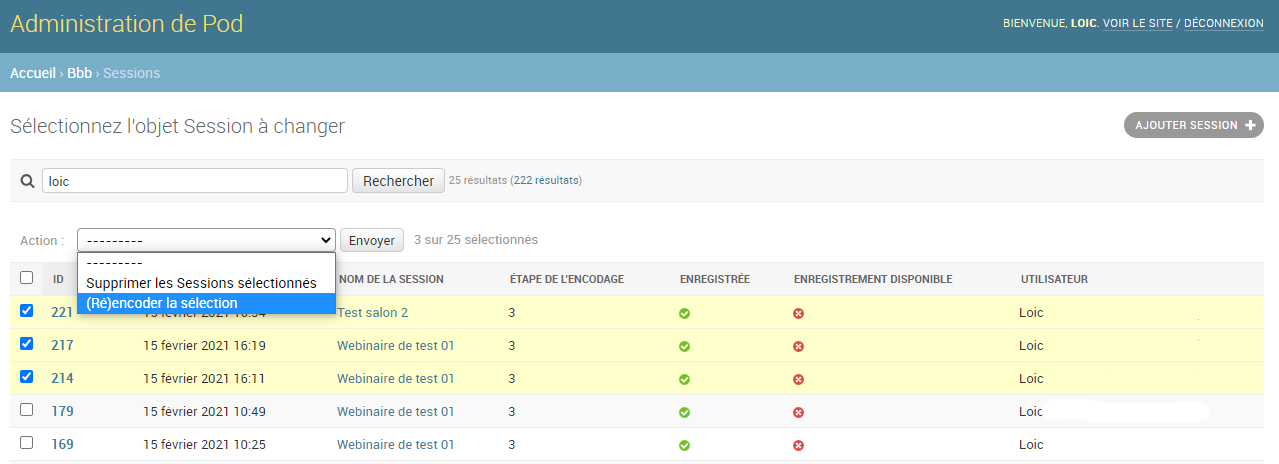1279x464 pixels.
Task: Click the search magnifier icon
Action: click(27, 181)
